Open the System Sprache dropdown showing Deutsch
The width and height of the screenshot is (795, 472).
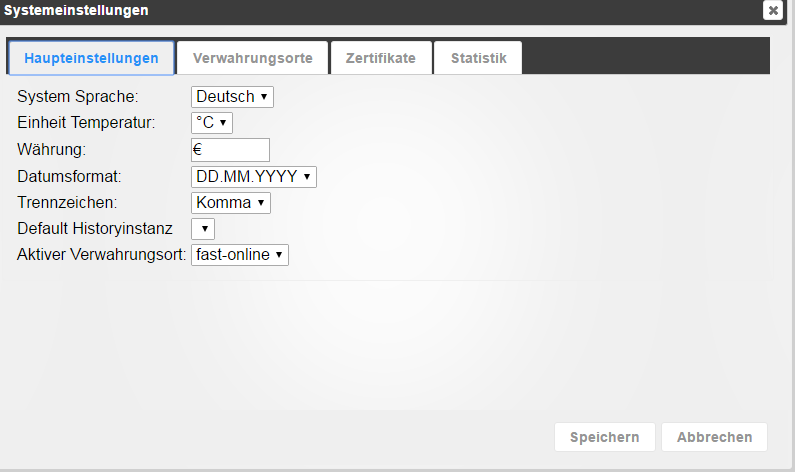[232, 97]
